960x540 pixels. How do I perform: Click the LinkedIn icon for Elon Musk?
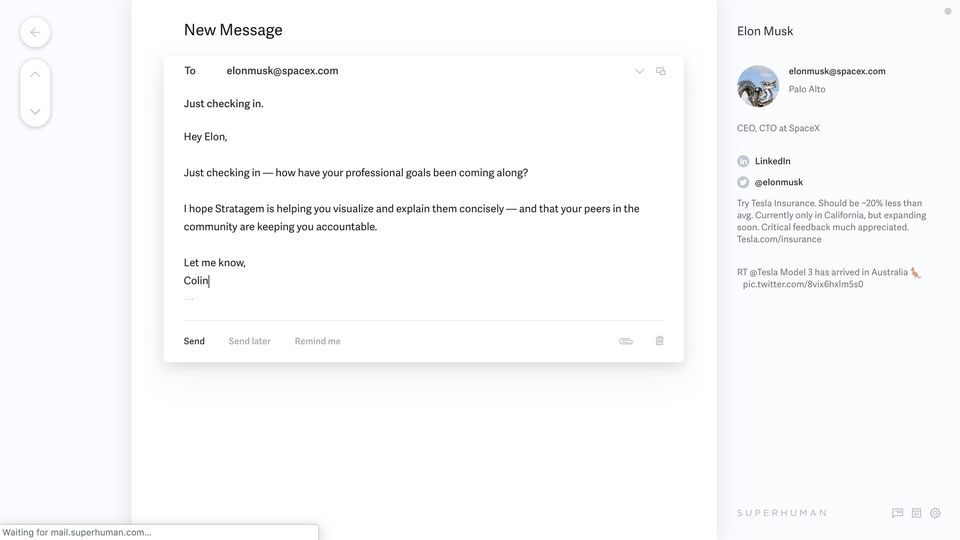click(x=743, y=161)
